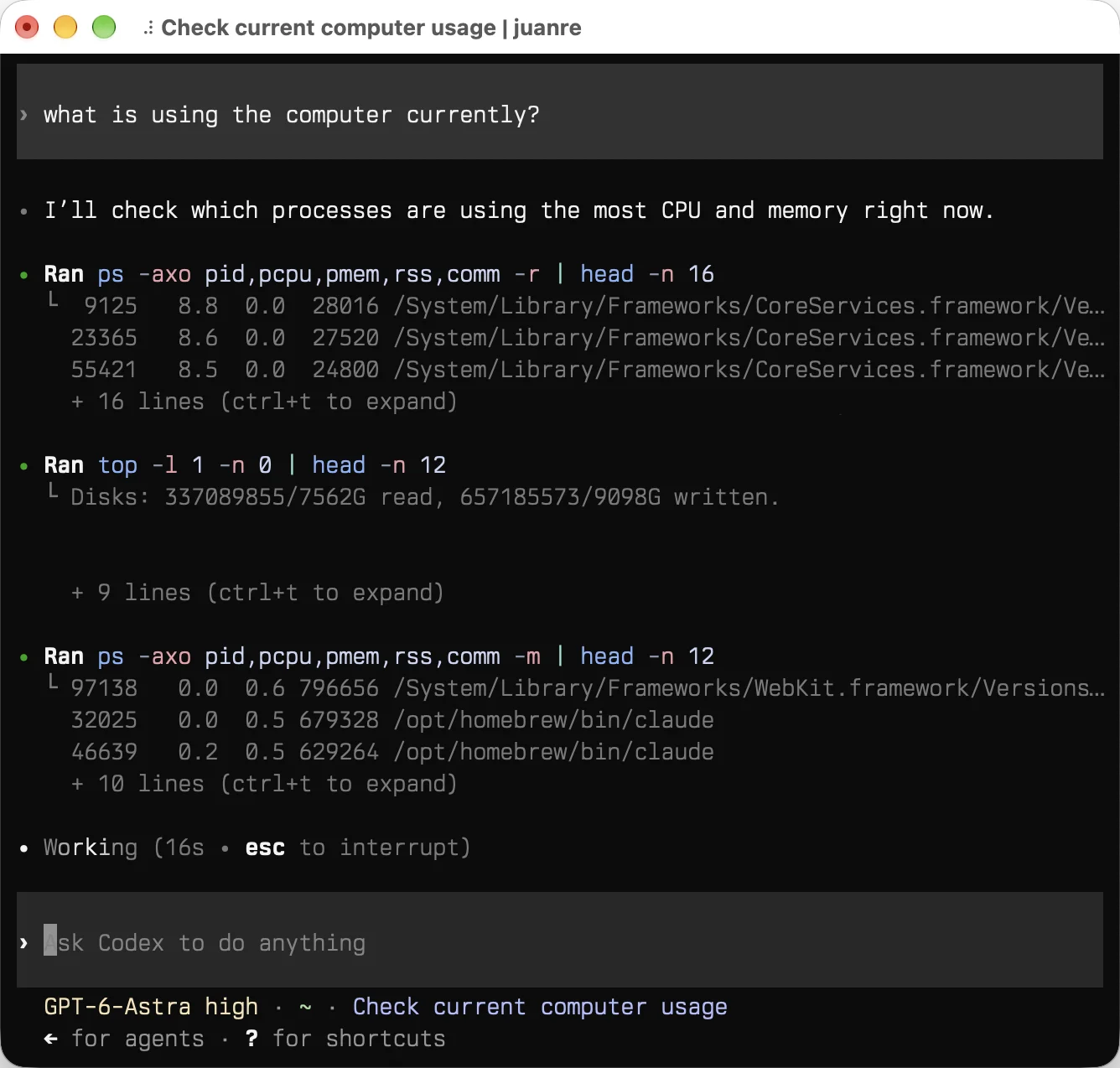The width and height of the screenshot is (1120, 1068).
Task: Click the 'top -l 1 -n 0 | head -n 12' command
Action: click(x=272, y=465)
